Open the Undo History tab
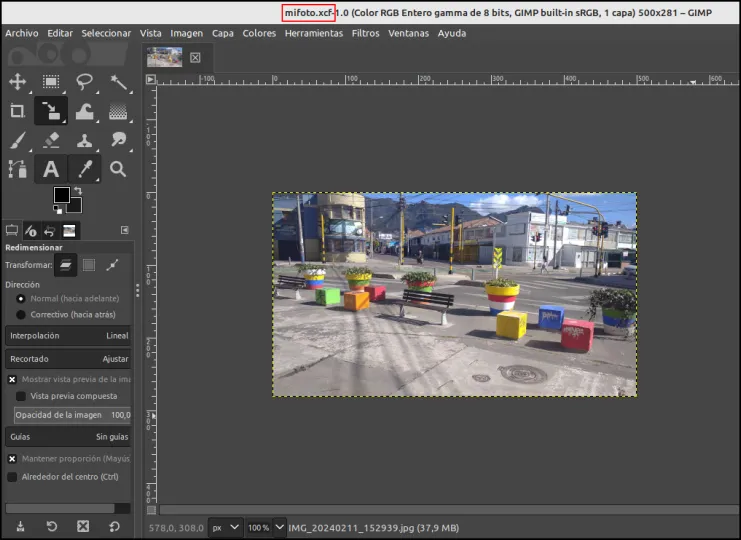Image resolution: width=741 pixels, height=540 pixels. (50, 231)
